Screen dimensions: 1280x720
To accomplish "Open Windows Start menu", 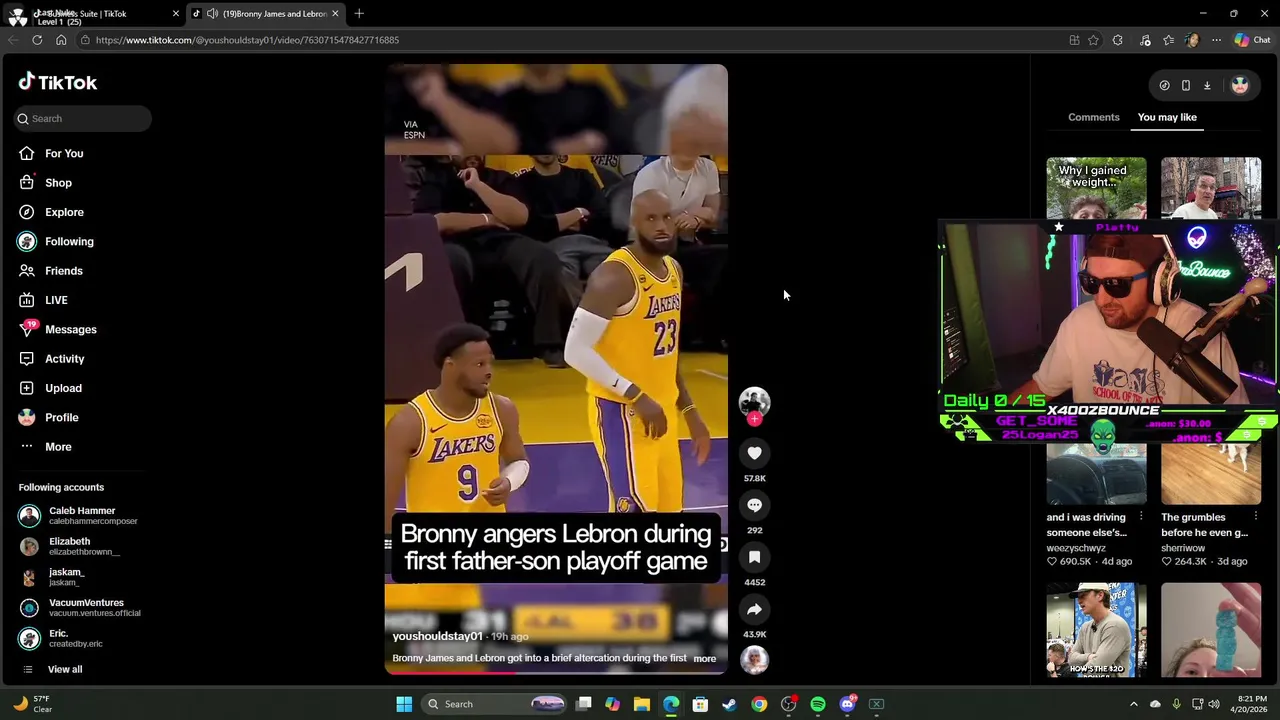I will tap(404, 704).
